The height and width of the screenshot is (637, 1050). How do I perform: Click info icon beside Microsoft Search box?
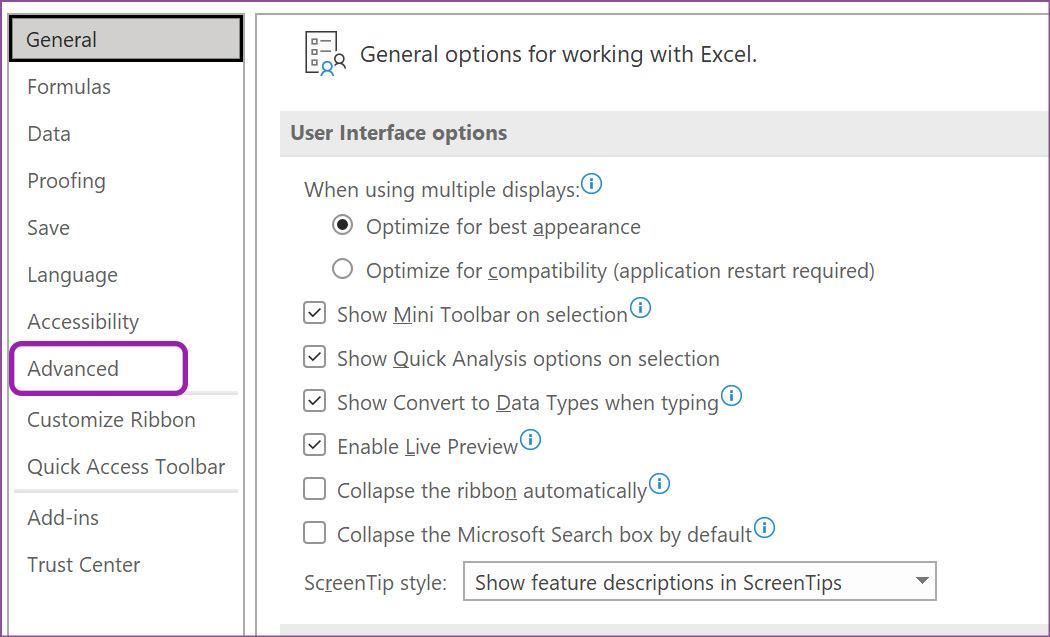pos(764,527)
